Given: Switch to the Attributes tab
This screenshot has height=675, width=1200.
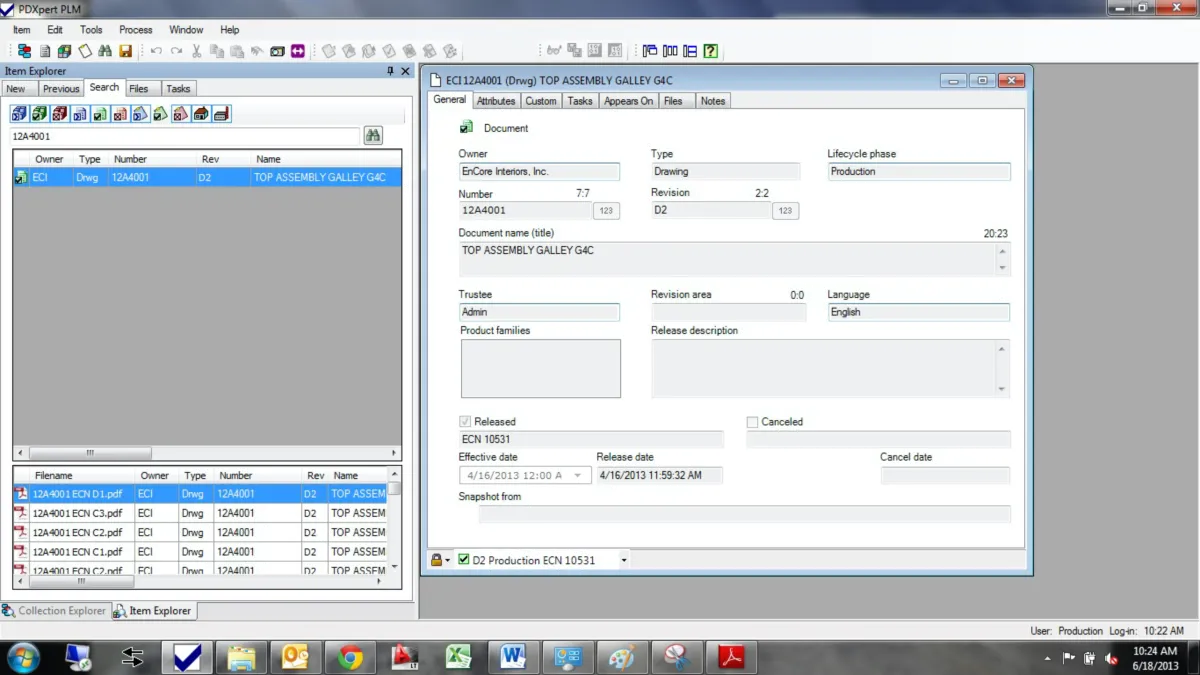Looking at the screenshot, I should (x=495, y=101).
